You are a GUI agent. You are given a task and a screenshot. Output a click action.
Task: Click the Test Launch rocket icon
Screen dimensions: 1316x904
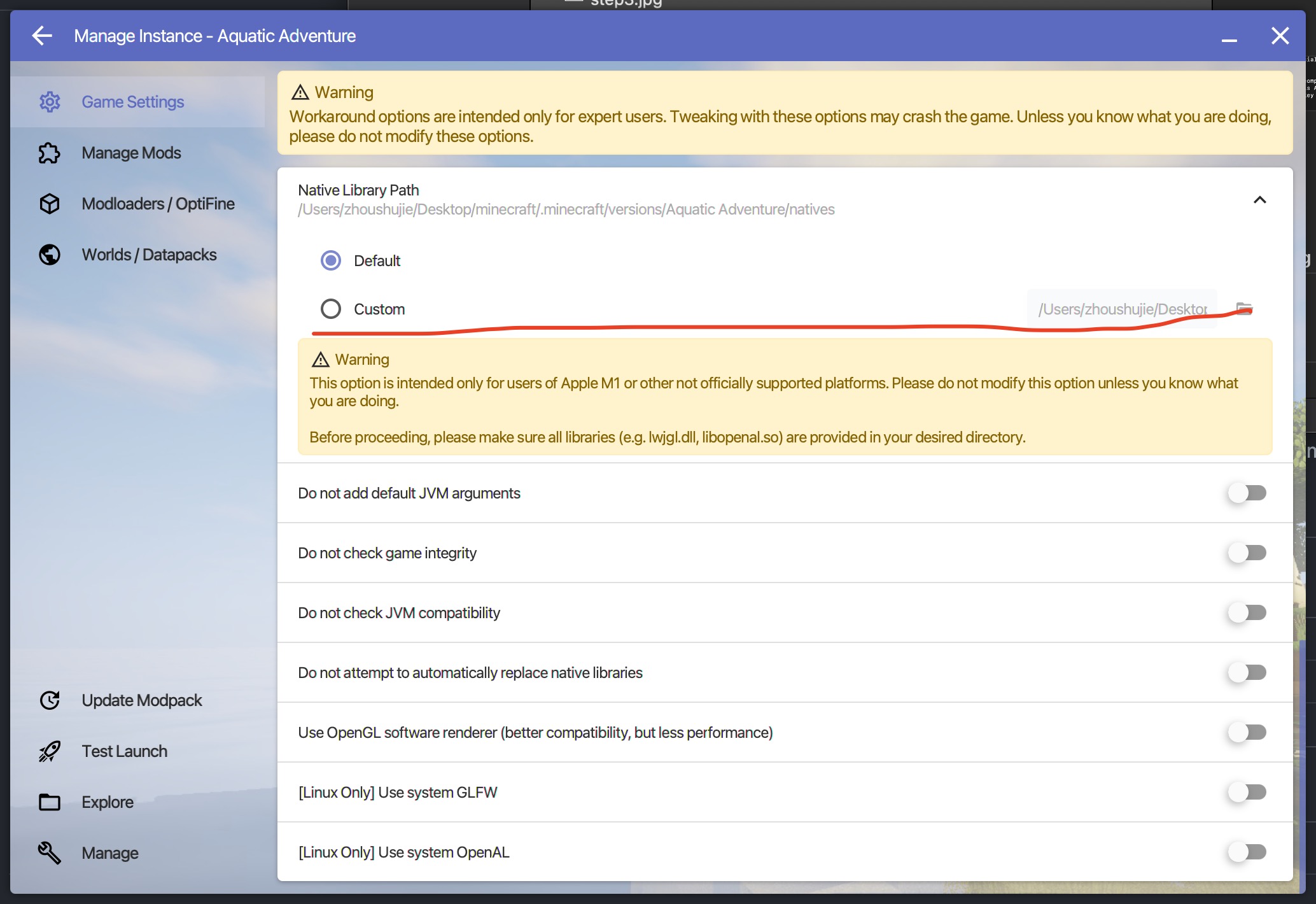[x=50, y=751]
